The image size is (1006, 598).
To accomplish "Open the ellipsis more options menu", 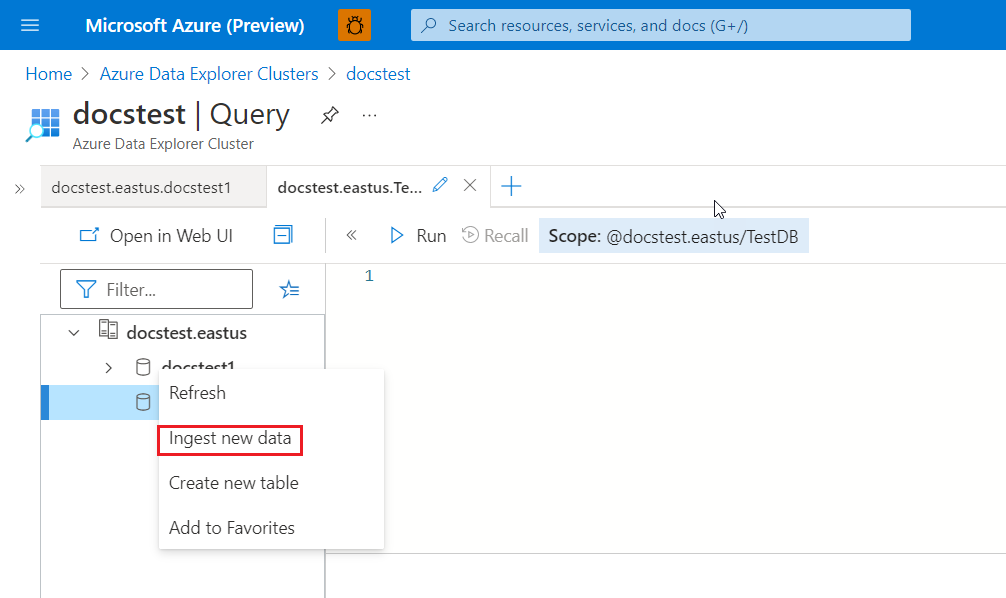I will coord(370,116).
